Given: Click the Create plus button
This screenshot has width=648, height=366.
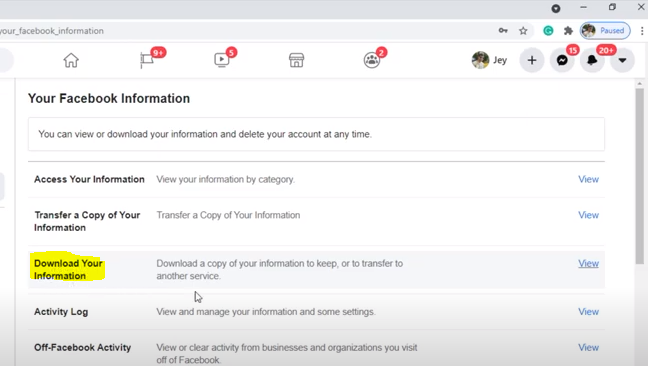Looking at the screenshot, I should [532, 60].
